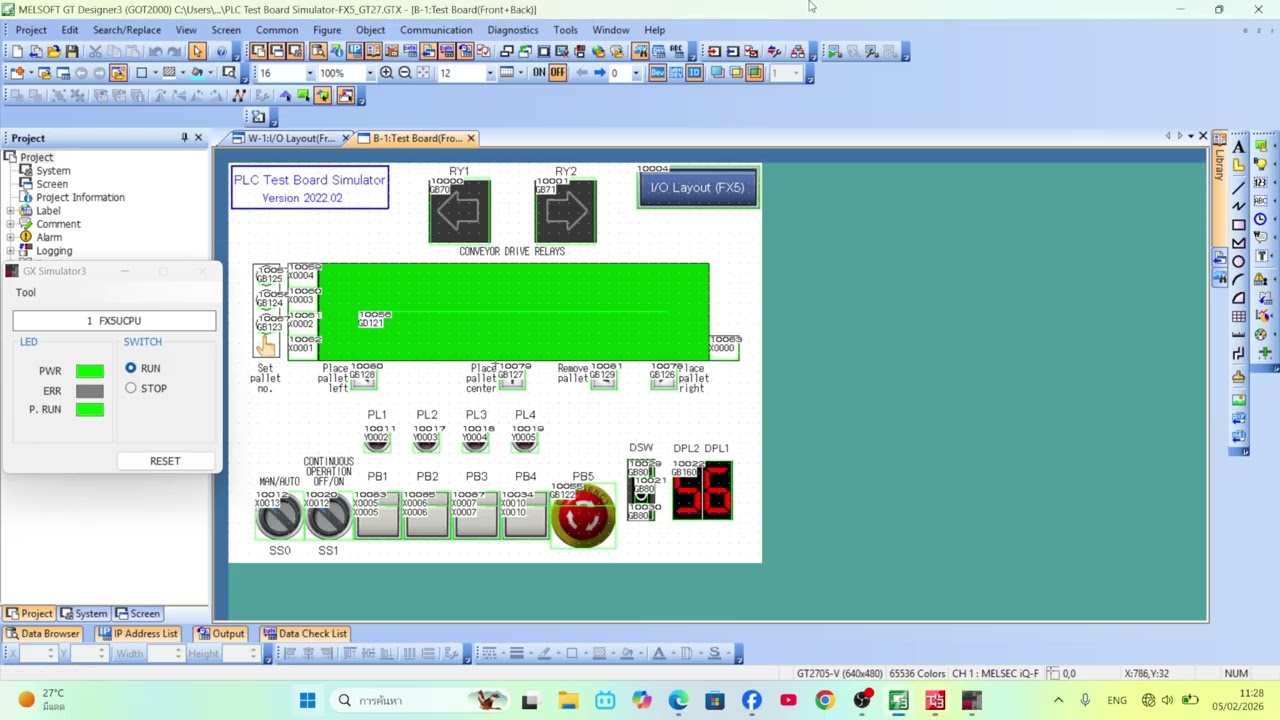Open the IP Address List tab
The image size is (1280, 720).
(x=138, y=634)
